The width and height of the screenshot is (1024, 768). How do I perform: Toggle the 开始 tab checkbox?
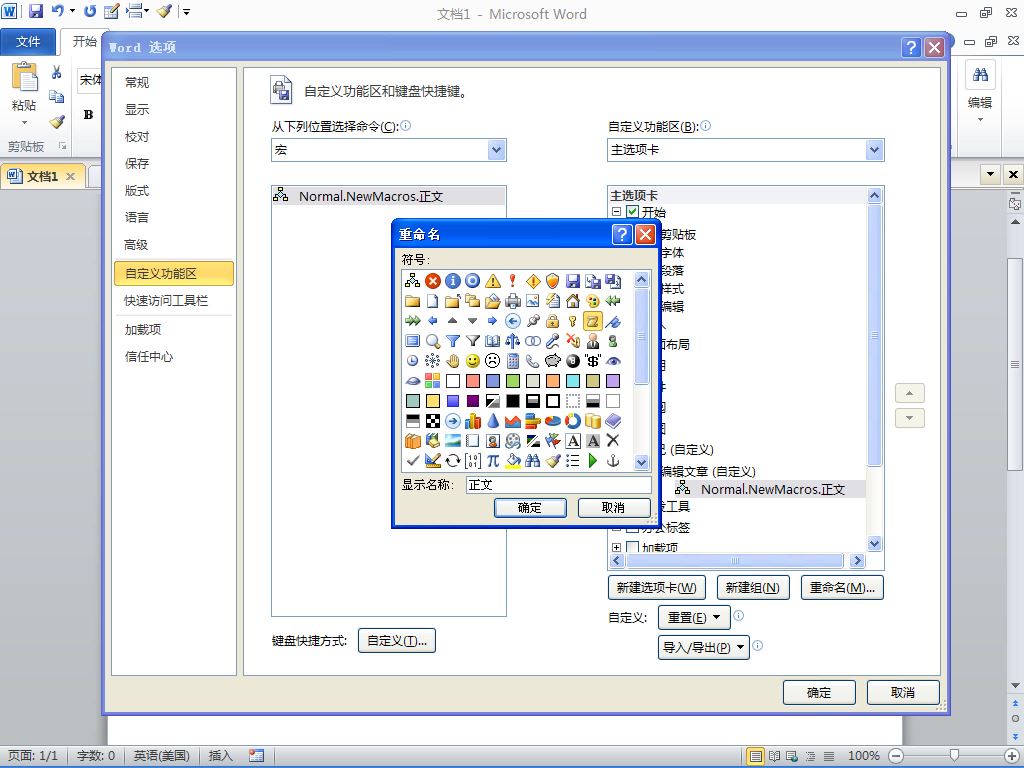pyautogui.click(x=632, y=212)
